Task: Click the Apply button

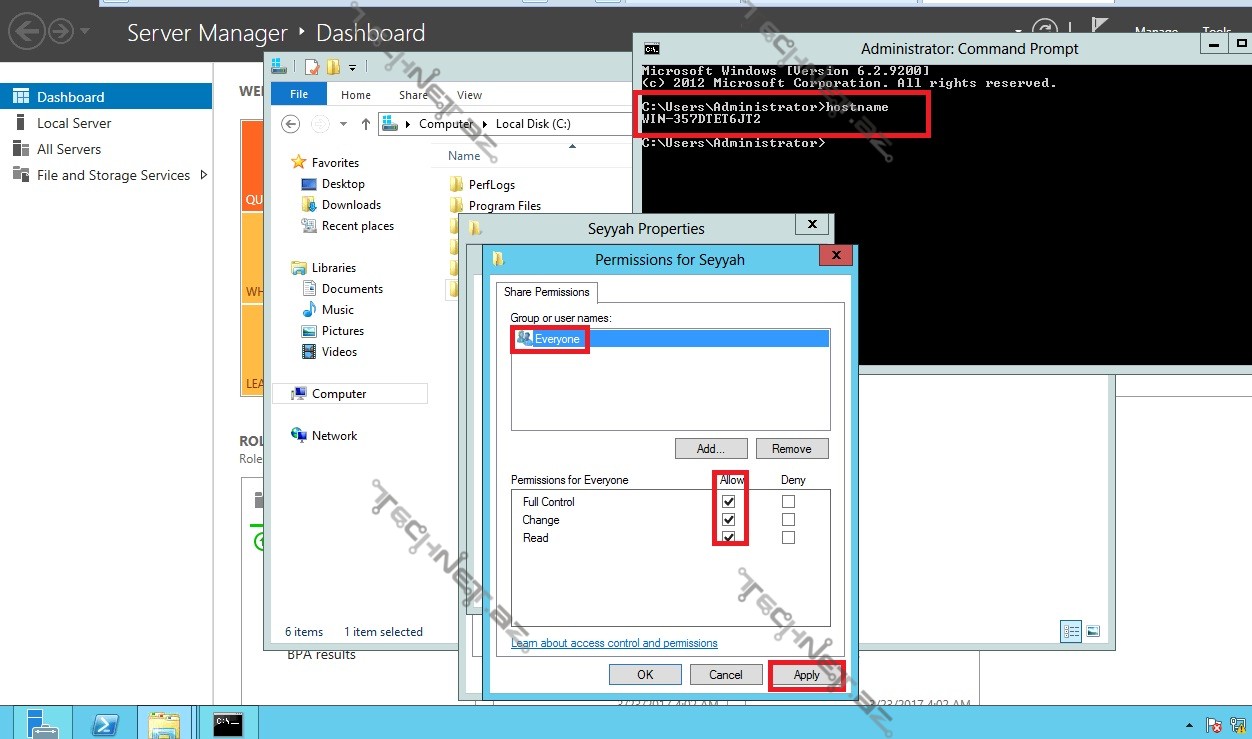Action: tap(806, 675)
